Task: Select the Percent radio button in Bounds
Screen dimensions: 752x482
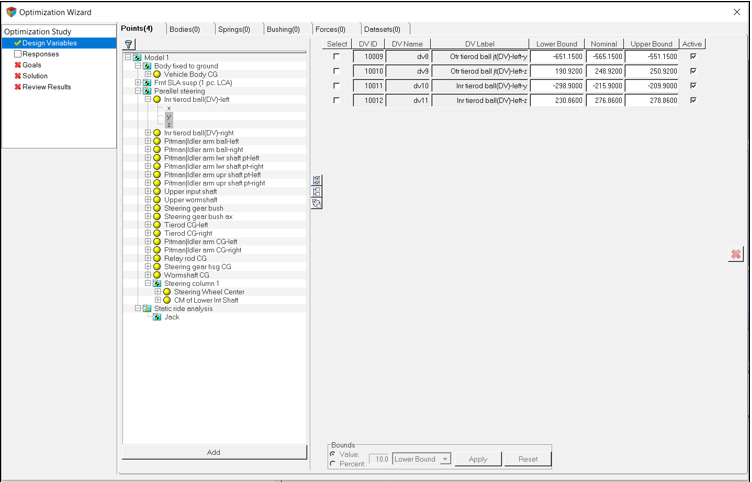Action: (x=333, y=464)
